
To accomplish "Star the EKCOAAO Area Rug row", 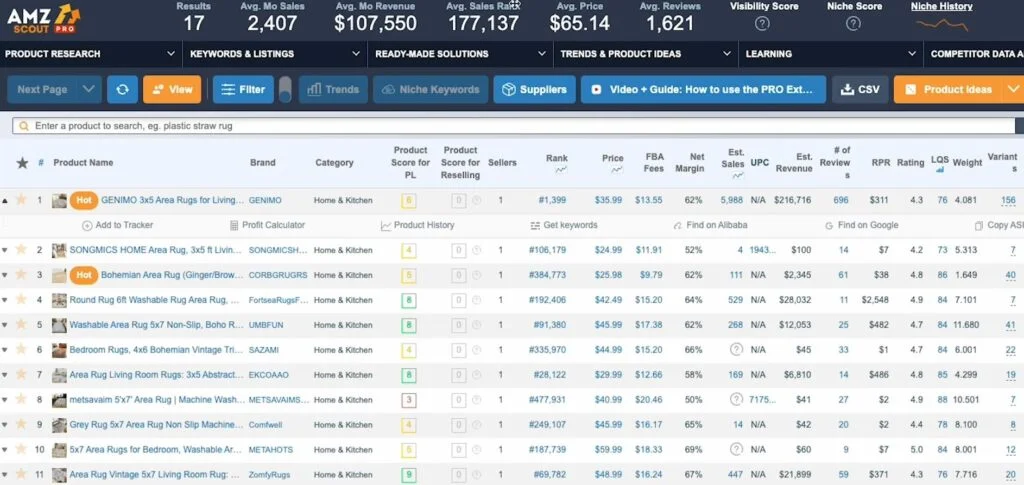I will [x=21, y=375].
